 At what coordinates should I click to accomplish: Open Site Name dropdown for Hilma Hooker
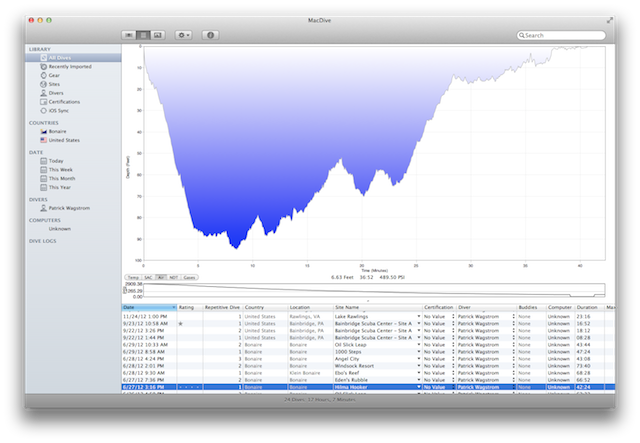[419, 387]
